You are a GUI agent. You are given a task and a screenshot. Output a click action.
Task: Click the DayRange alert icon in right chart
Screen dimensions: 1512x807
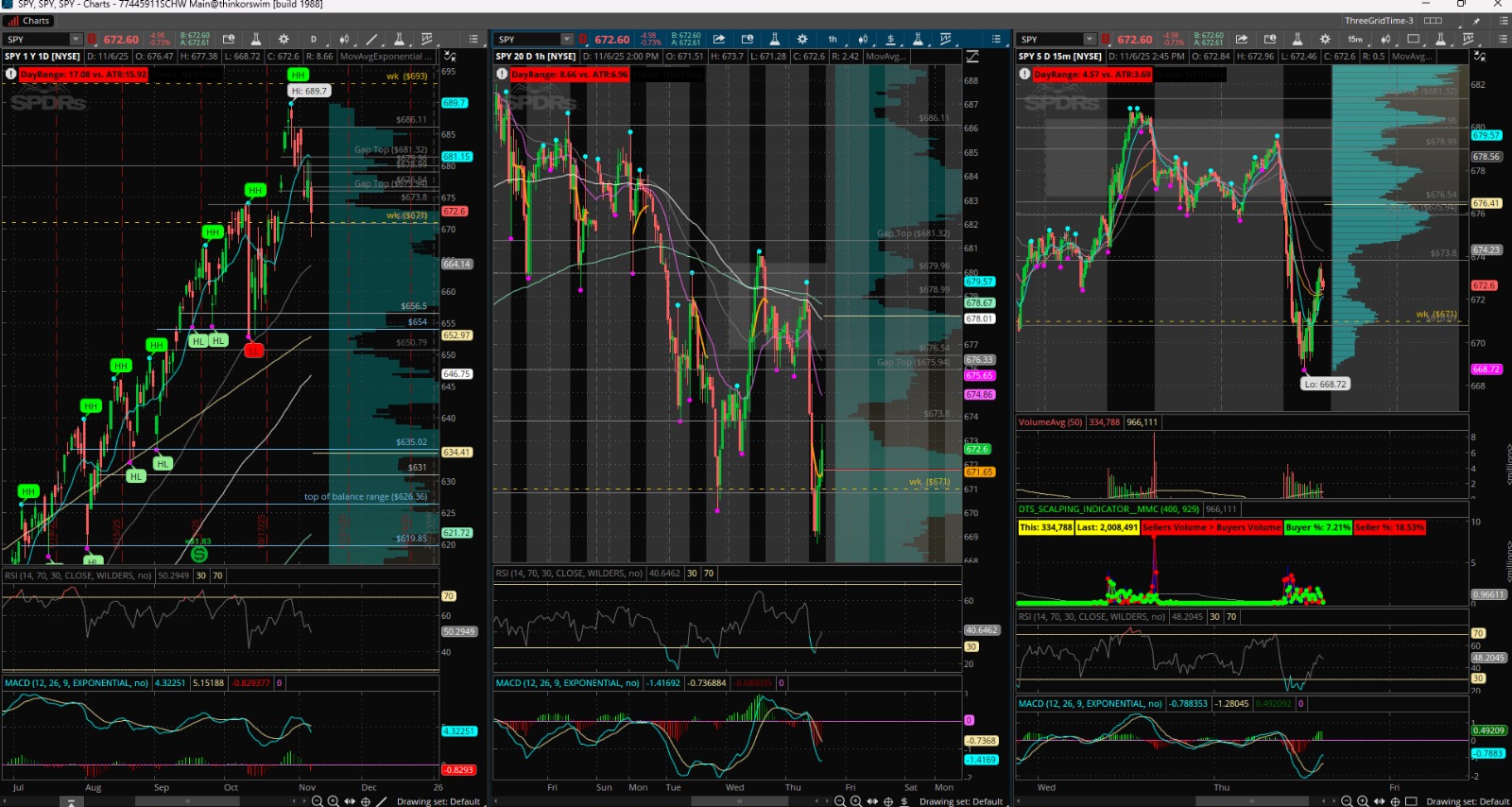pos(1024,74)
